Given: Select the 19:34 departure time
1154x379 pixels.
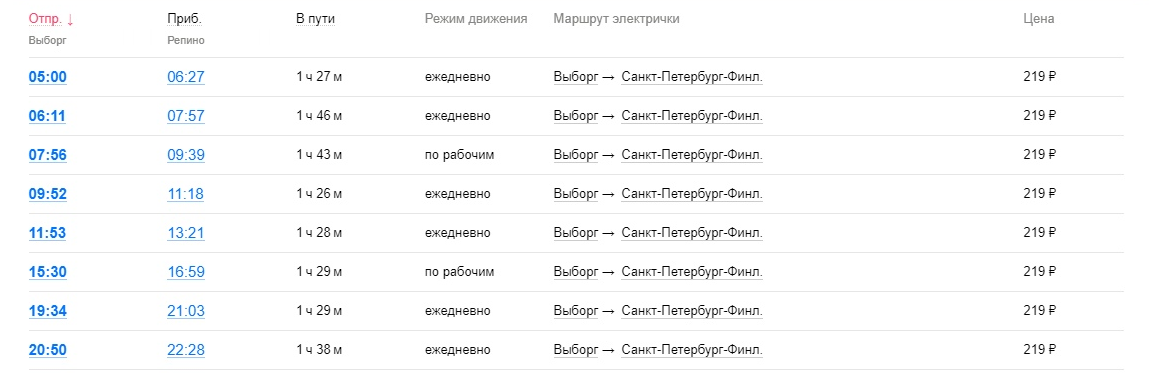Looking at the screenshot, I should coord(47,311).
